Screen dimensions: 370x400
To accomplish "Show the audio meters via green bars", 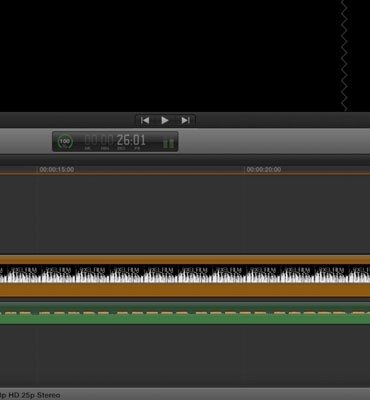I will point(169,143).
